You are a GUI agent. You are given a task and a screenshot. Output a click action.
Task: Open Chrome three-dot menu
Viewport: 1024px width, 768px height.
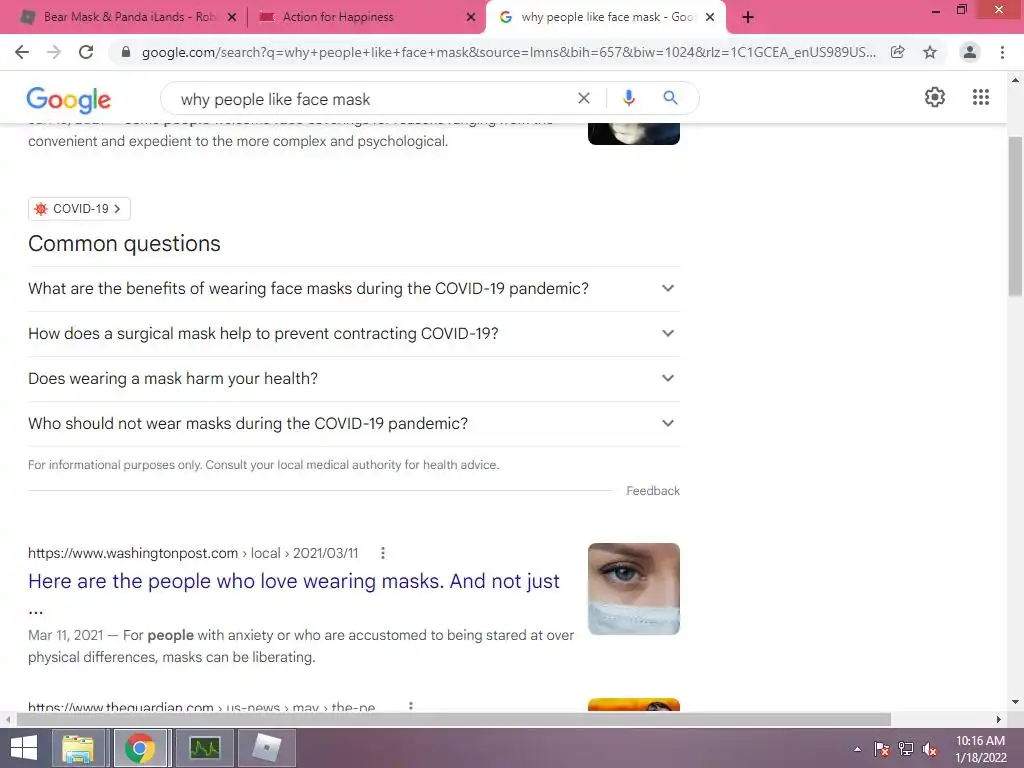(x=1002, y=52)
